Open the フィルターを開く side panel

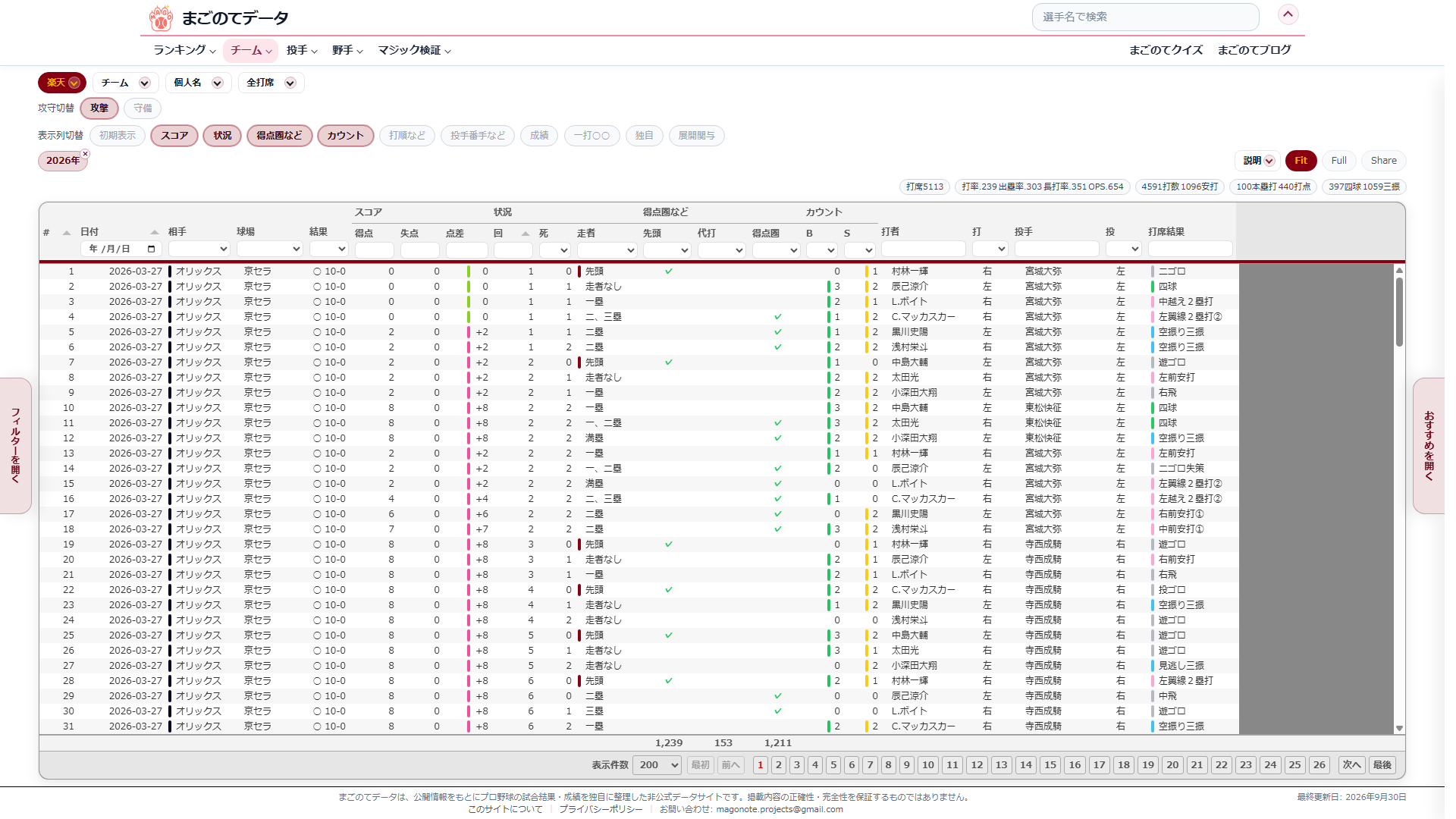coord(15,446)
